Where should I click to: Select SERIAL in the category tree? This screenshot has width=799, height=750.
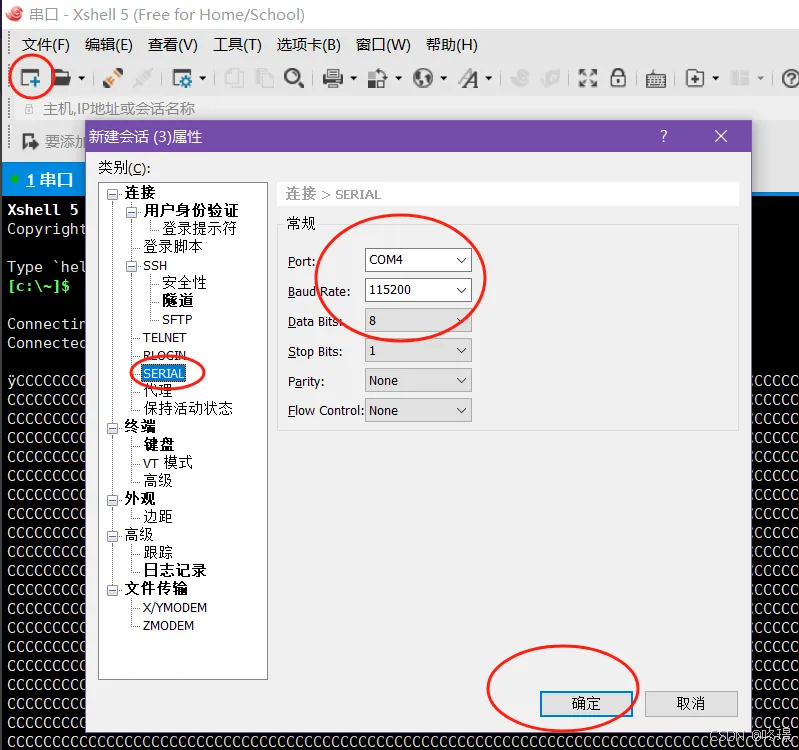[164, 373]
